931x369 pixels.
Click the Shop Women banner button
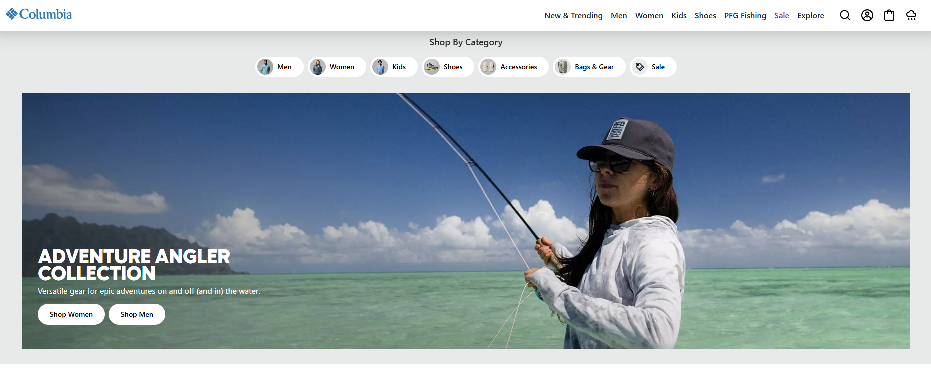[71, 314]
